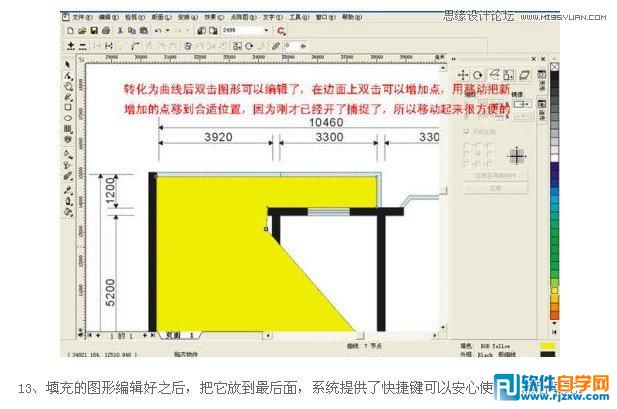Click the Print icon in toolbar
617x409 pixels.
(x=106, y=31)
